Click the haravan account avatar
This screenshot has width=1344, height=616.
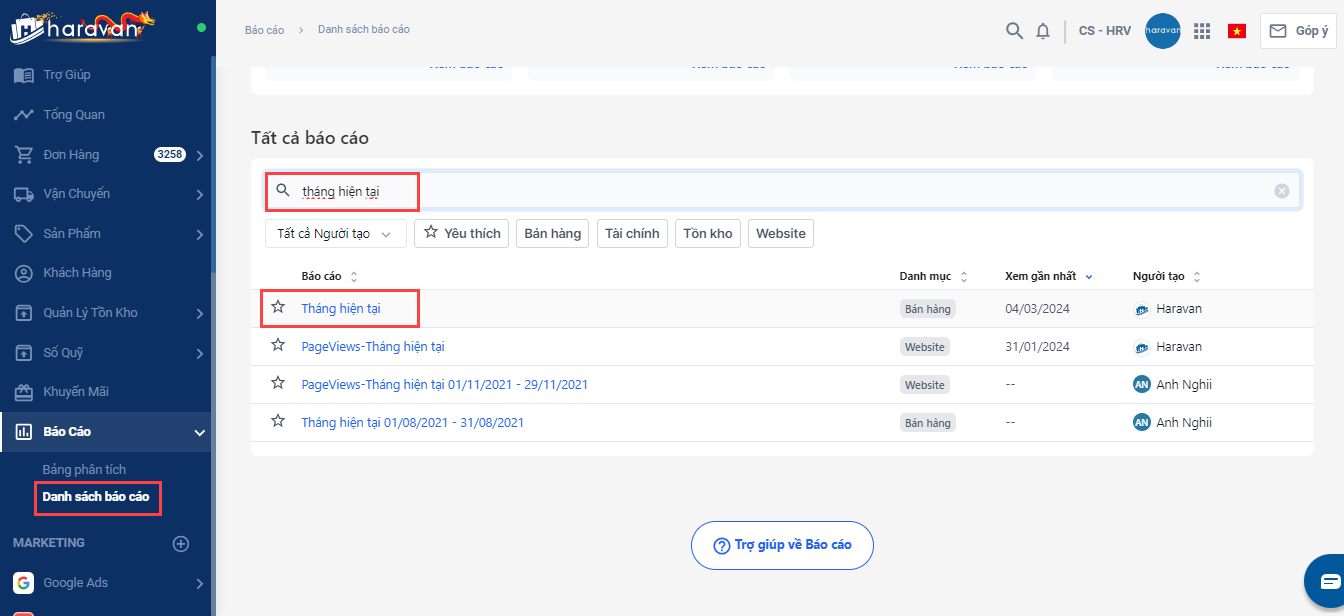(x=1162, y=31)
